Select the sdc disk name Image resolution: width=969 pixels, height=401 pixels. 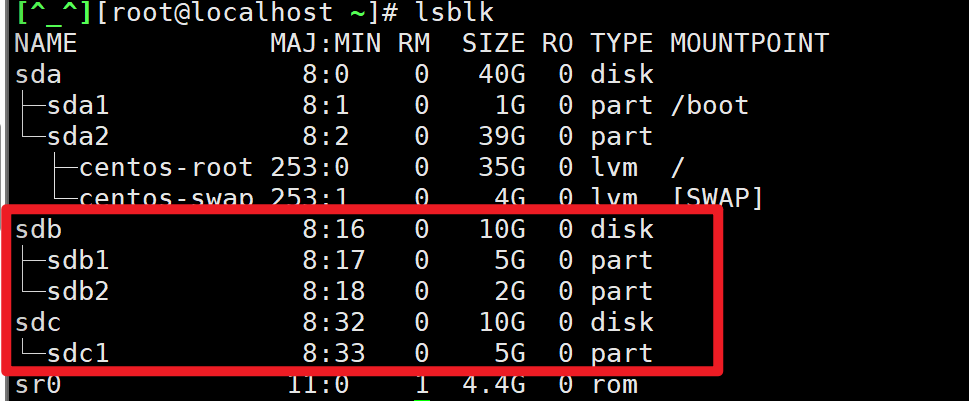click(x=38, y=323)
